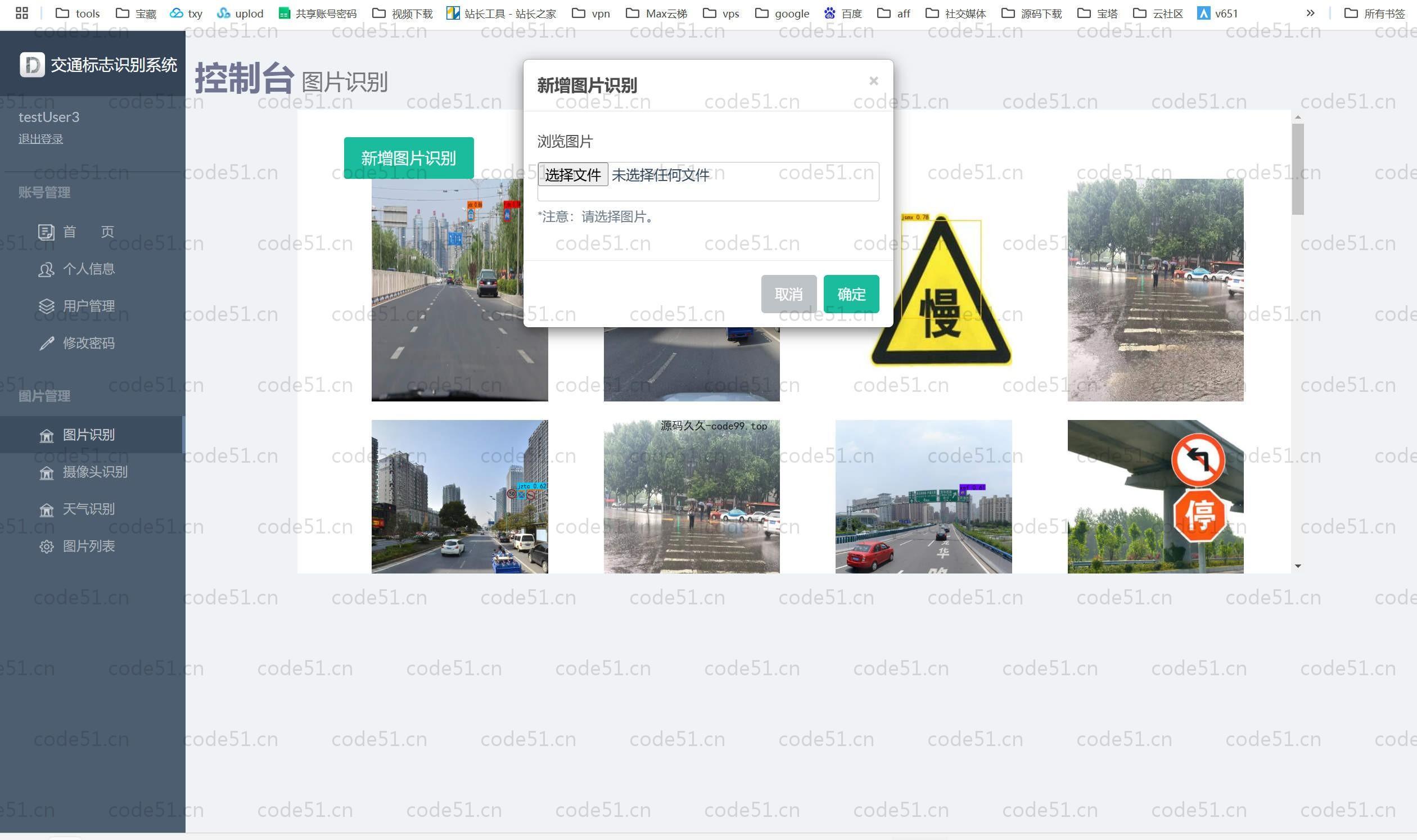Image resolution: width=1417 pixels, height=840 pixels.
Task: Open the vps bookmark folder
Action: coord(721,13)
